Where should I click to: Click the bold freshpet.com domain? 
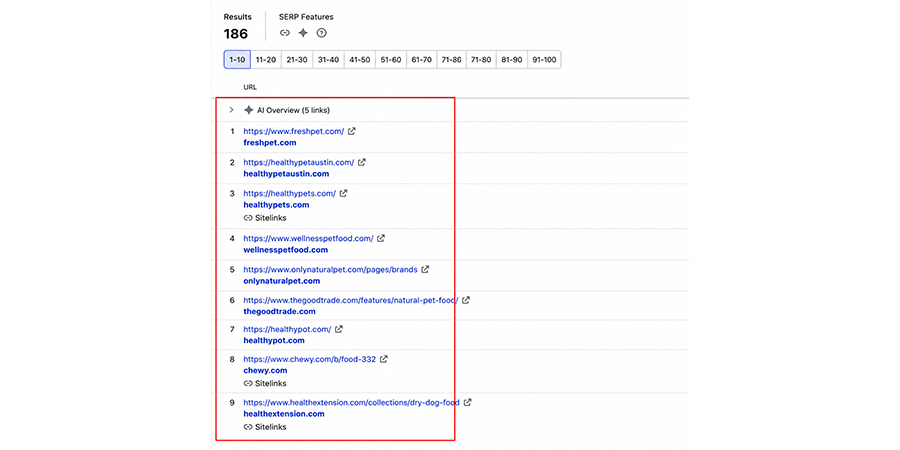270,142
